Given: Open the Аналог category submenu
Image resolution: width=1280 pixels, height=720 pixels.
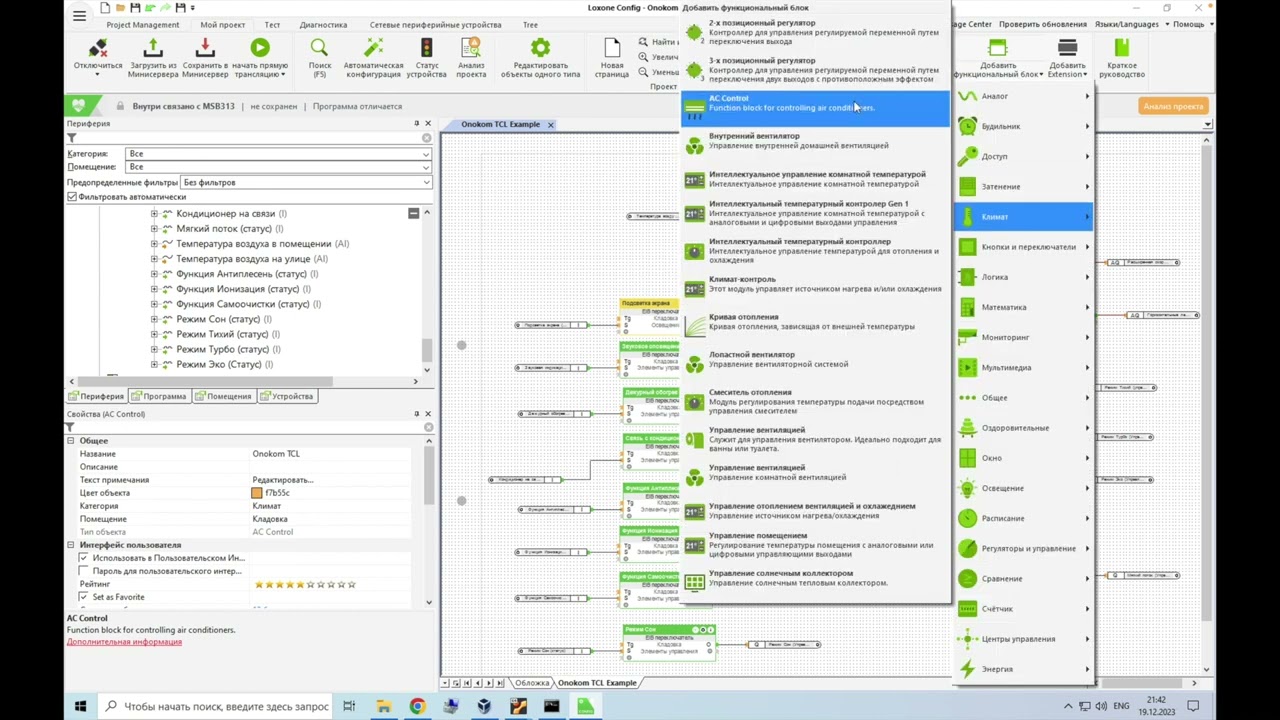Looking at the screenshot, I should pyautogui.click(x=1024, y=96).
